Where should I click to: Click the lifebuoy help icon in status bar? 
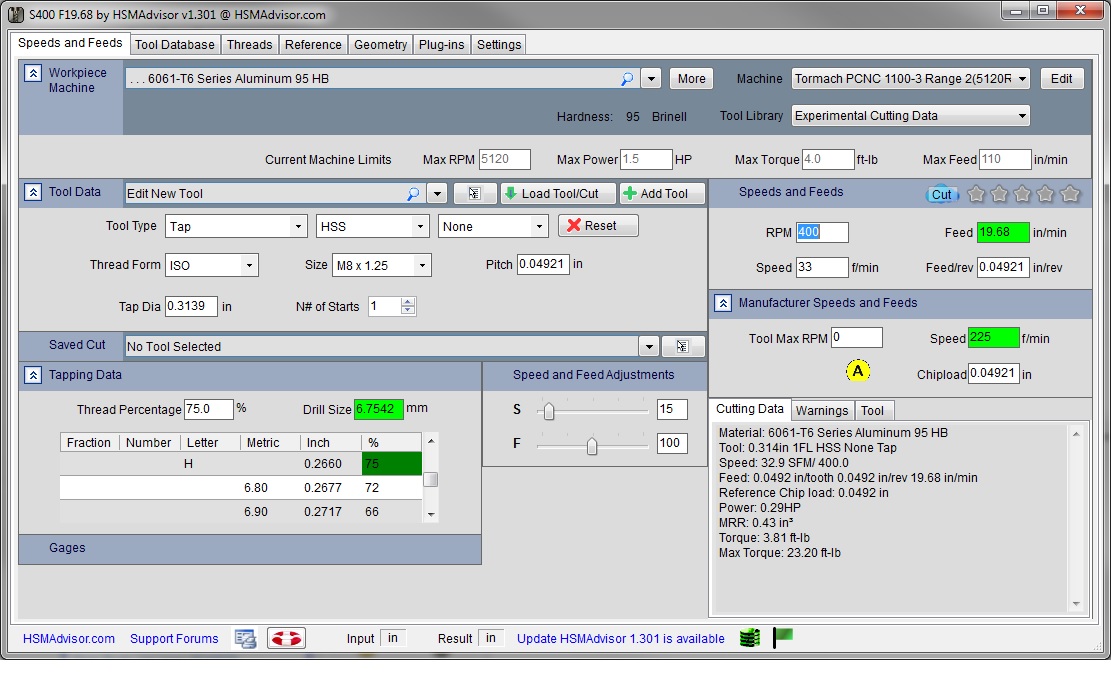pos(286,638)
